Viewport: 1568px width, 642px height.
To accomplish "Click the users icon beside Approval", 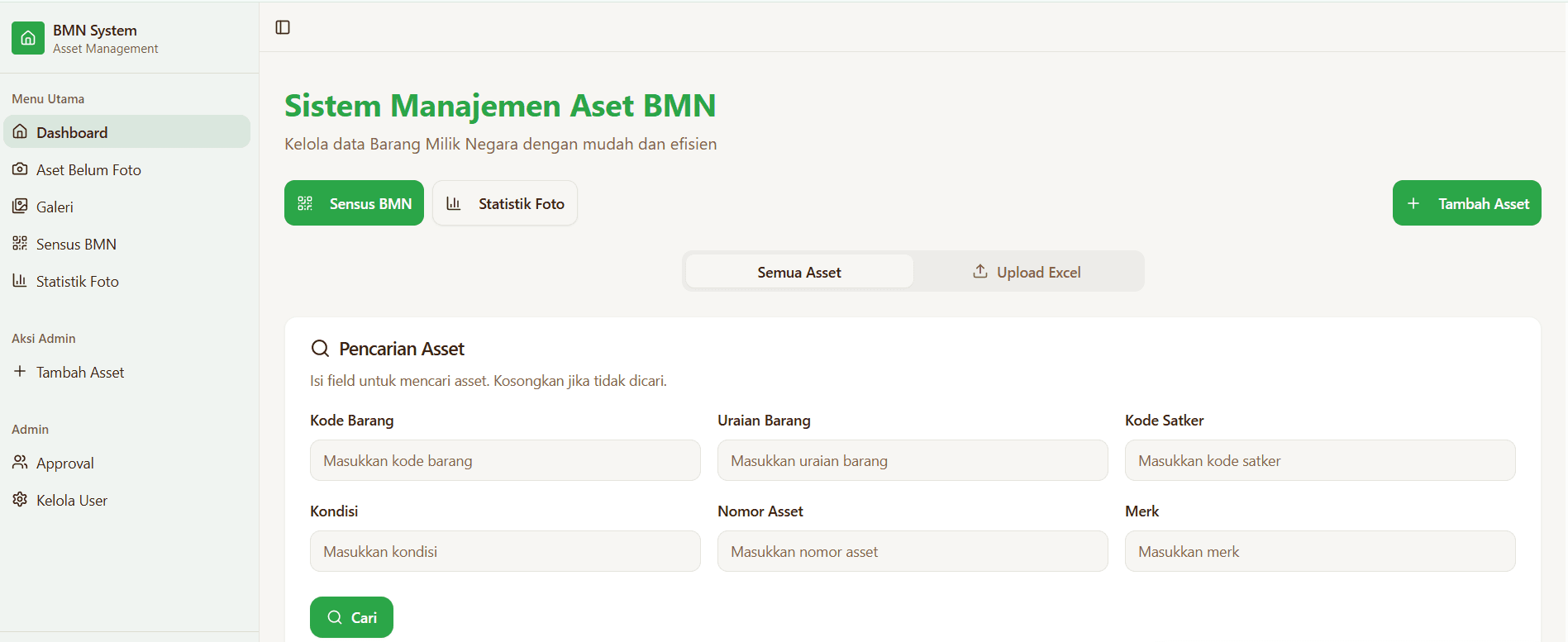I will [20, 462].
